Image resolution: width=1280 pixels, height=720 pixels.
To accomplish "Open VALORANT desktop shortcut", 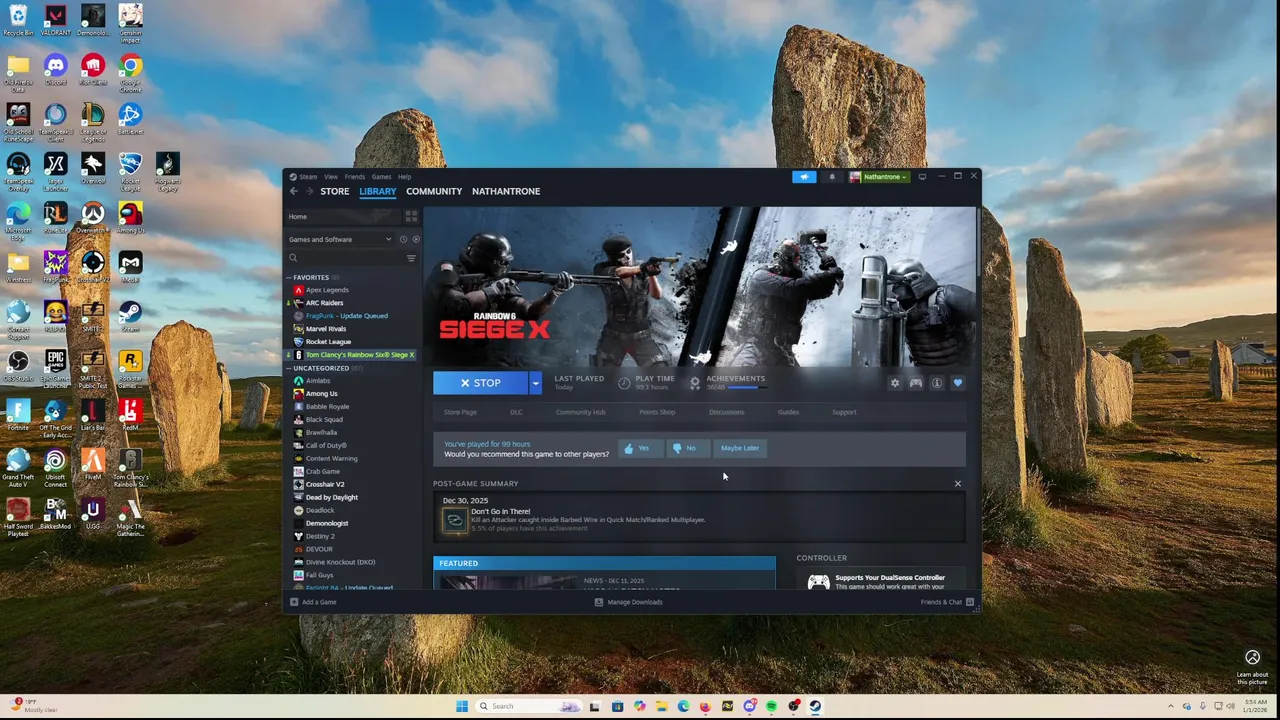I will tap(56, 21).
